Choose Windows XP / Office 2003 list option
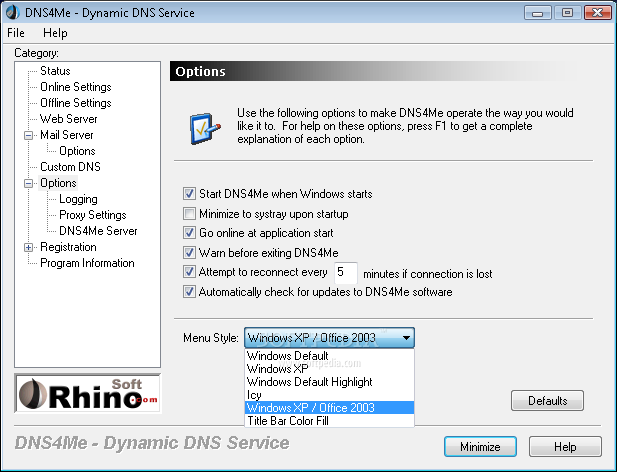 pos(329,407)
